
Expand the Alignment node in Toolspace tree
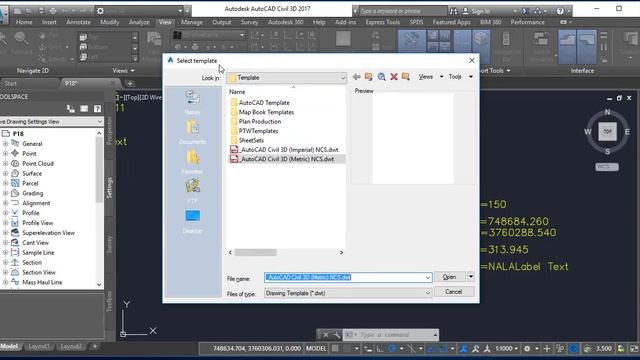coord(5,203)
